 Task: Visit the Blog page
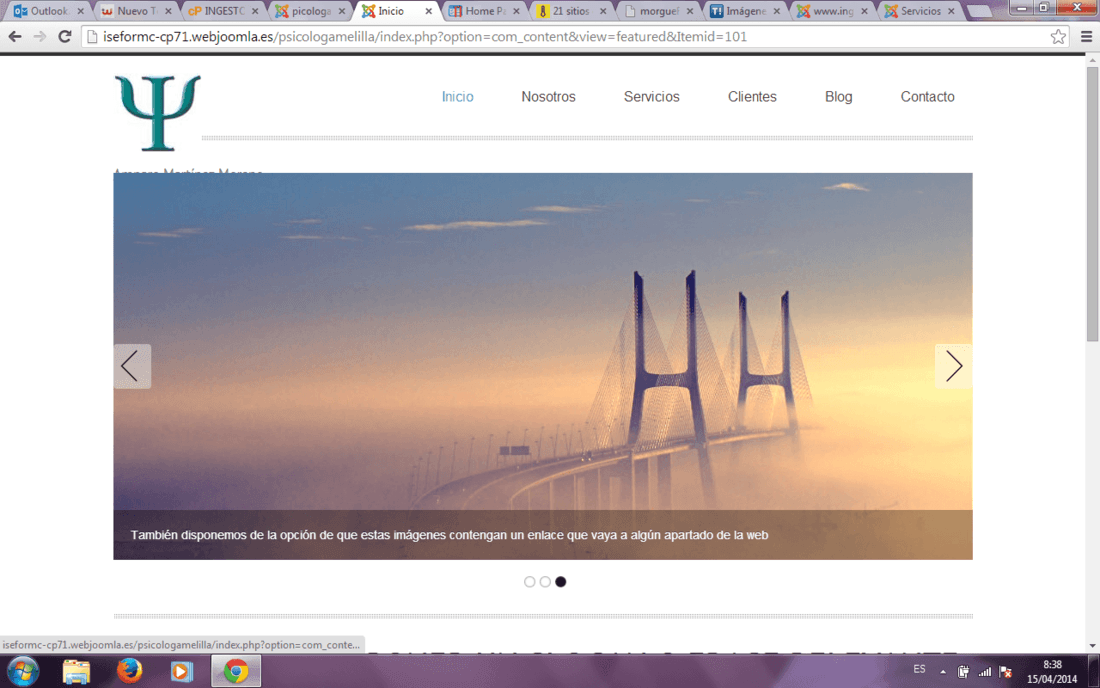click(838, 97)
